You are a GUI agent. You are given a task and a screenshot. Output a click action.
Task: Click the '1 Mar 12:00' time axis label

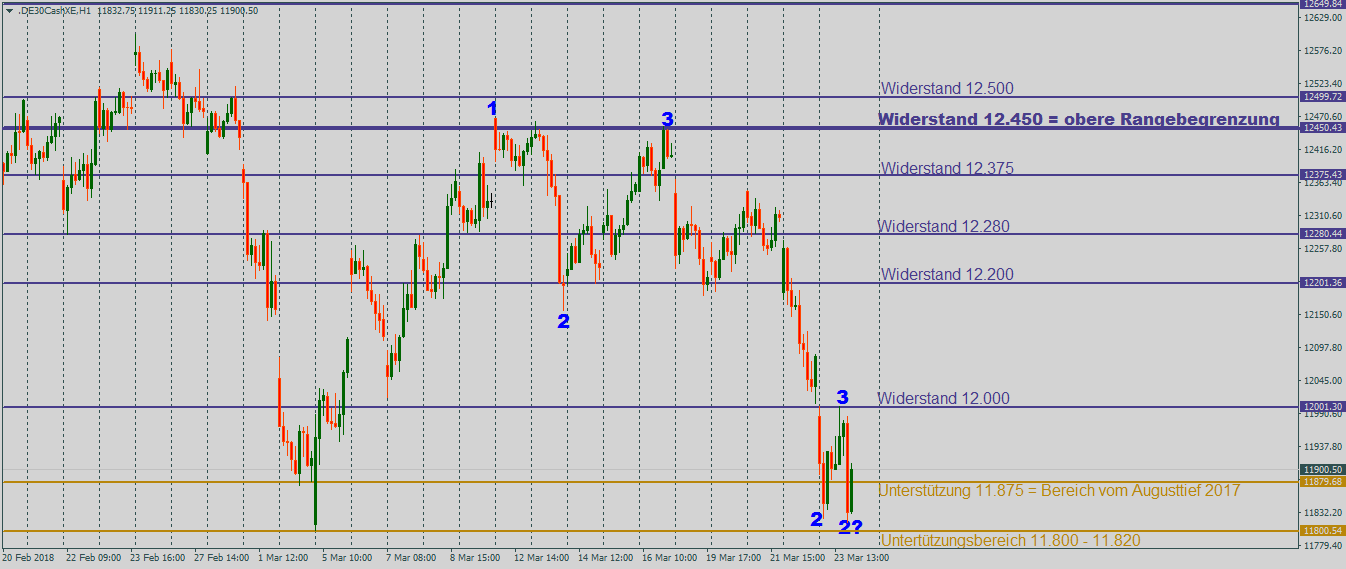click(x=283, y=558)
